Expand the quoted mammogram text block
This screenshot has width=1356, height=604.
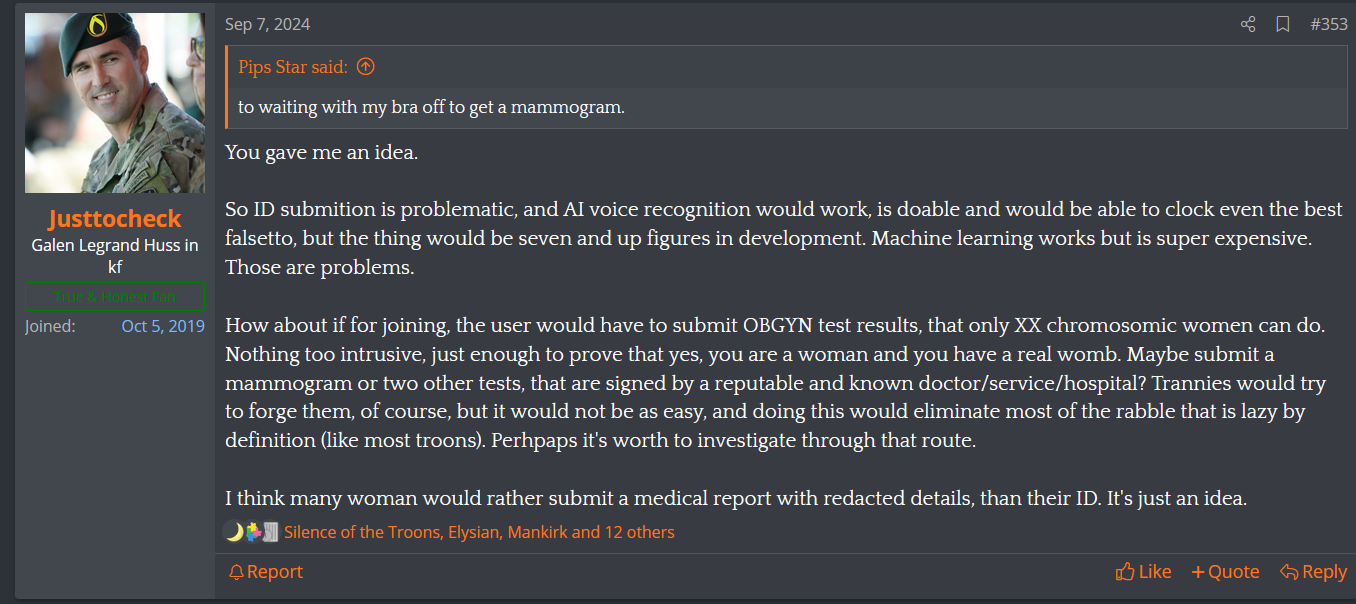431,107
